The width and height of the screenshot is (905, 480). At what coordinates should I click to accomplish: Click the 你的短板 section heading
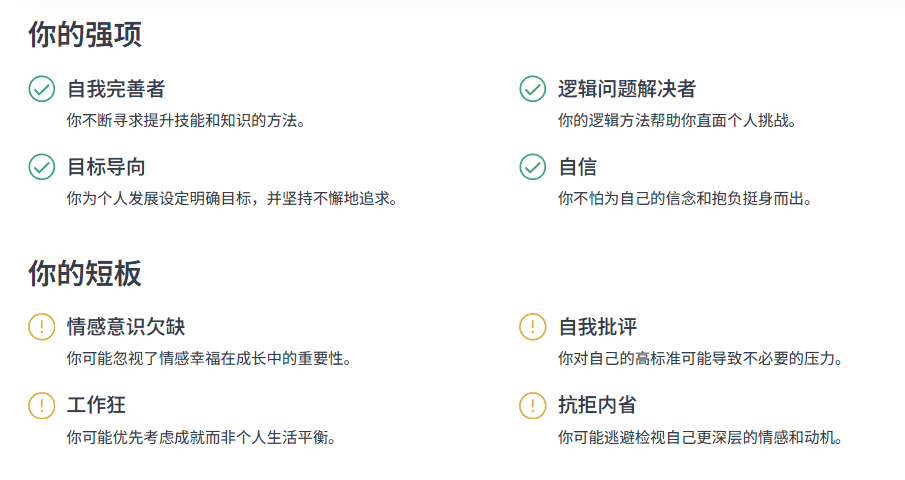click(x=85, y=273)
